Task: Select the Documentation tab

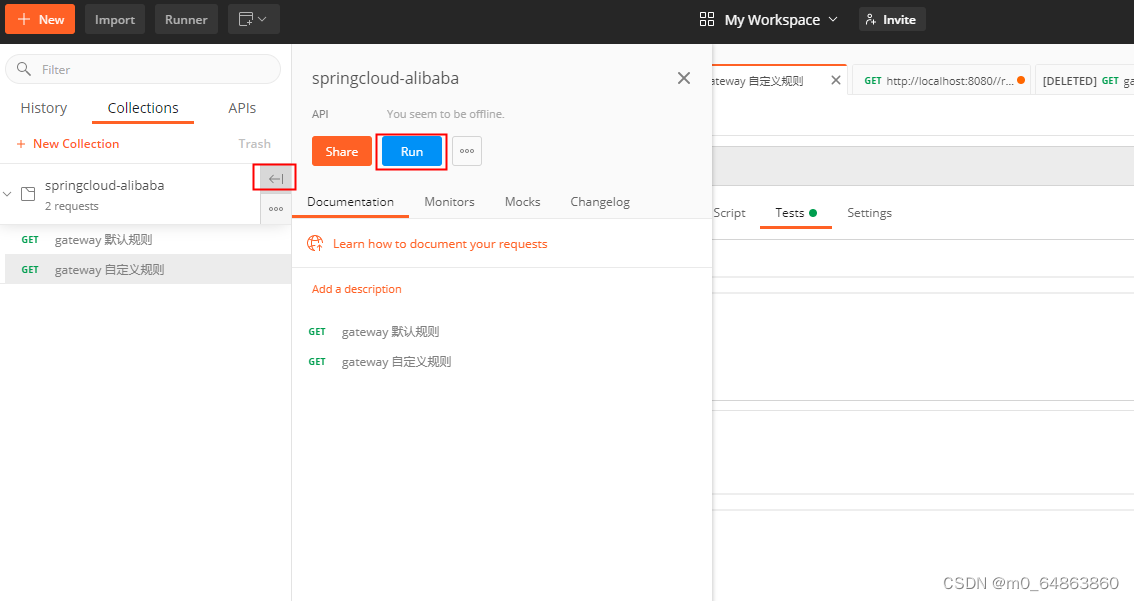Action: point(350,202)
